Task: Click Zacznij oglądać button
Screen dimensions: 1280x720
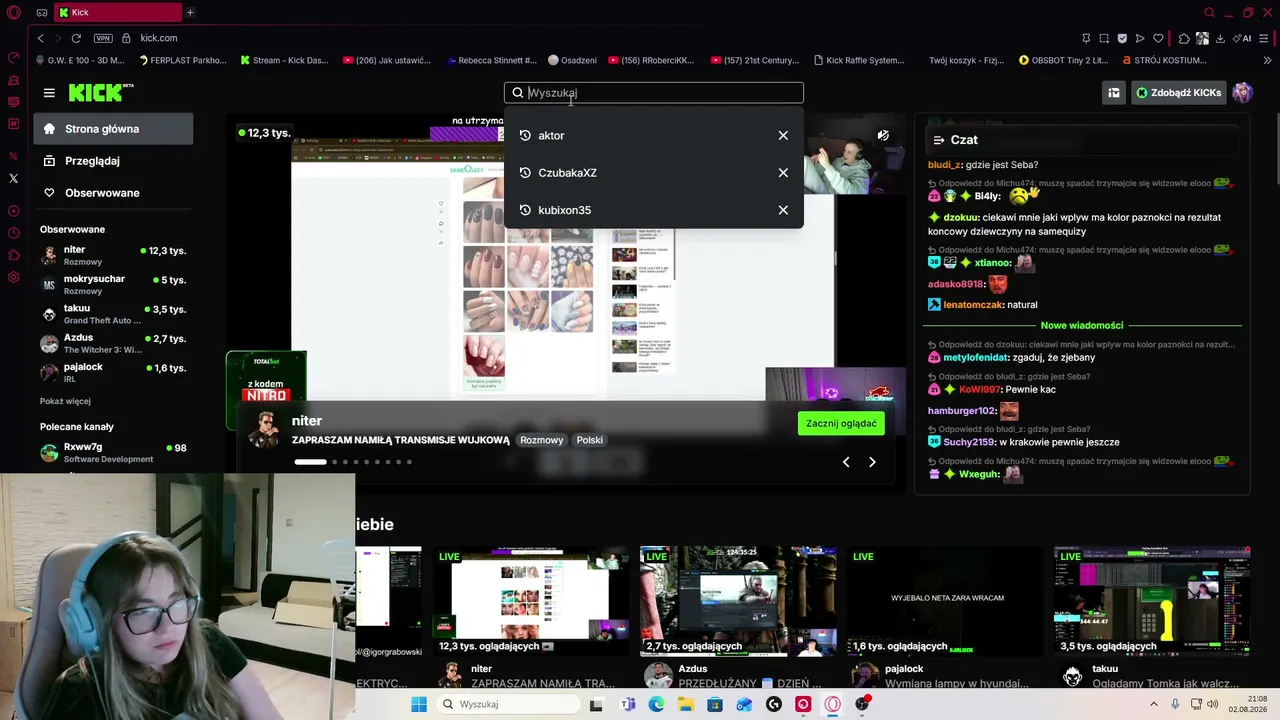Action: (841, 423)
